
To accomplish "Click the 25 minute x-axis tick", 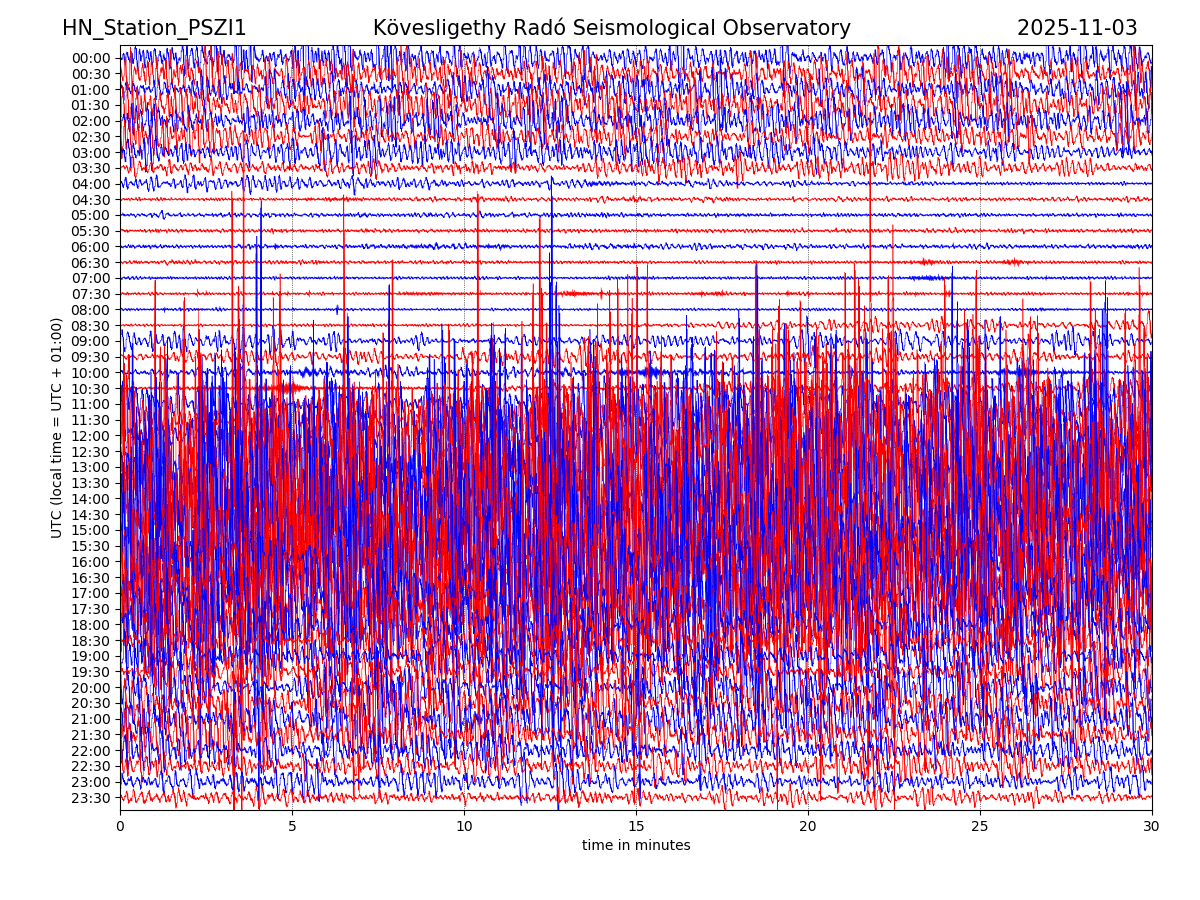I will pos(980,826).
